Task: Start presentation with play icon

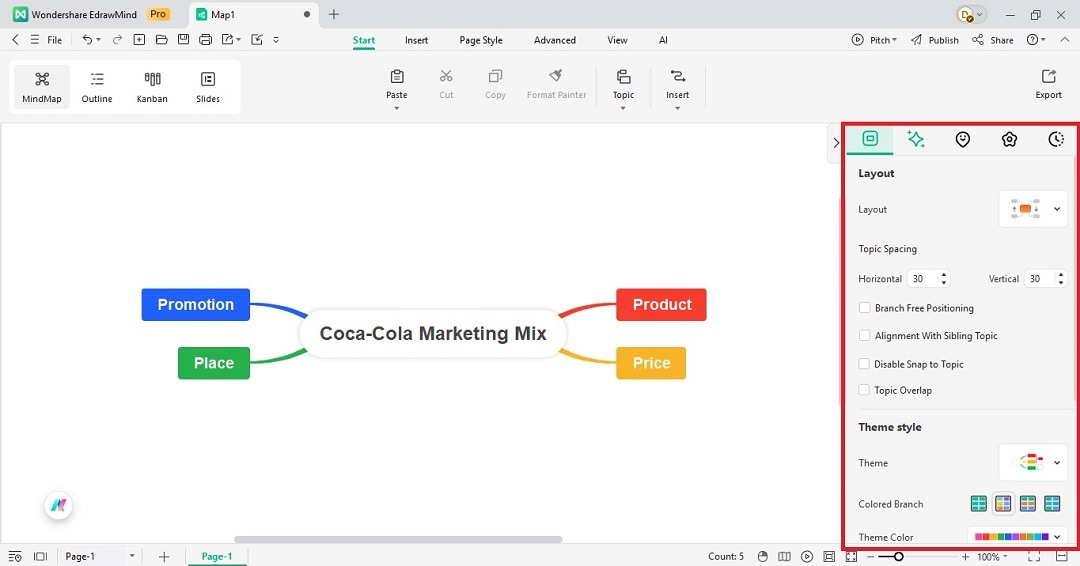Action: (807, 556)
